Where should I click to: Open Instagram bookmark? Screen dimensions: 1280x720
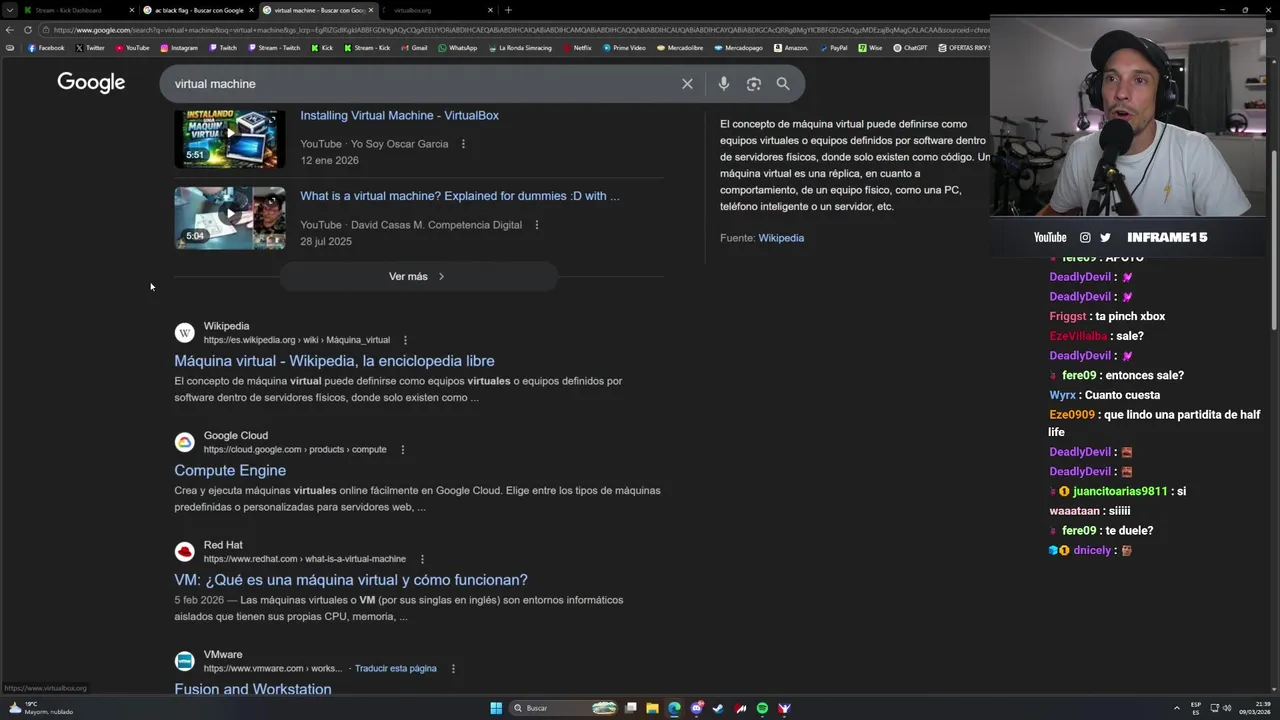coord(179,48)
